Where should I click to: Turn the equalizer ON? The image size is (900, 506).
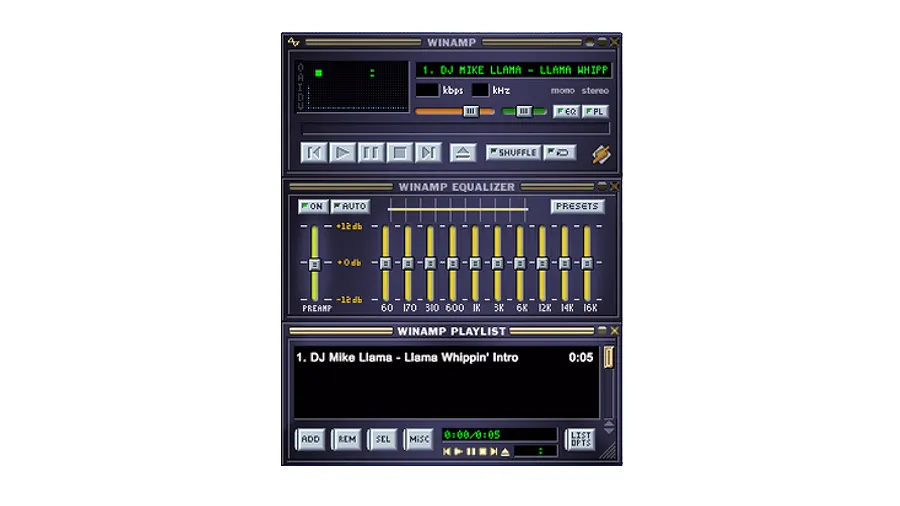[x=313, y=206]
